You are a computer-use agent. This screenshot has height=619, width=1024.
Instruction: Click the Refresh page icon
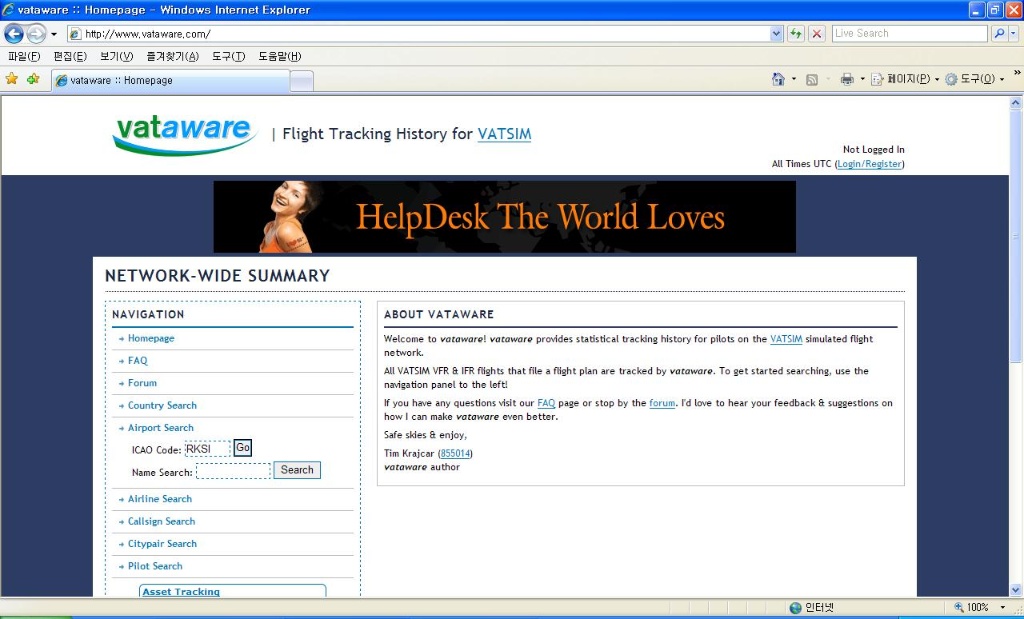click(x=796, y=33)
